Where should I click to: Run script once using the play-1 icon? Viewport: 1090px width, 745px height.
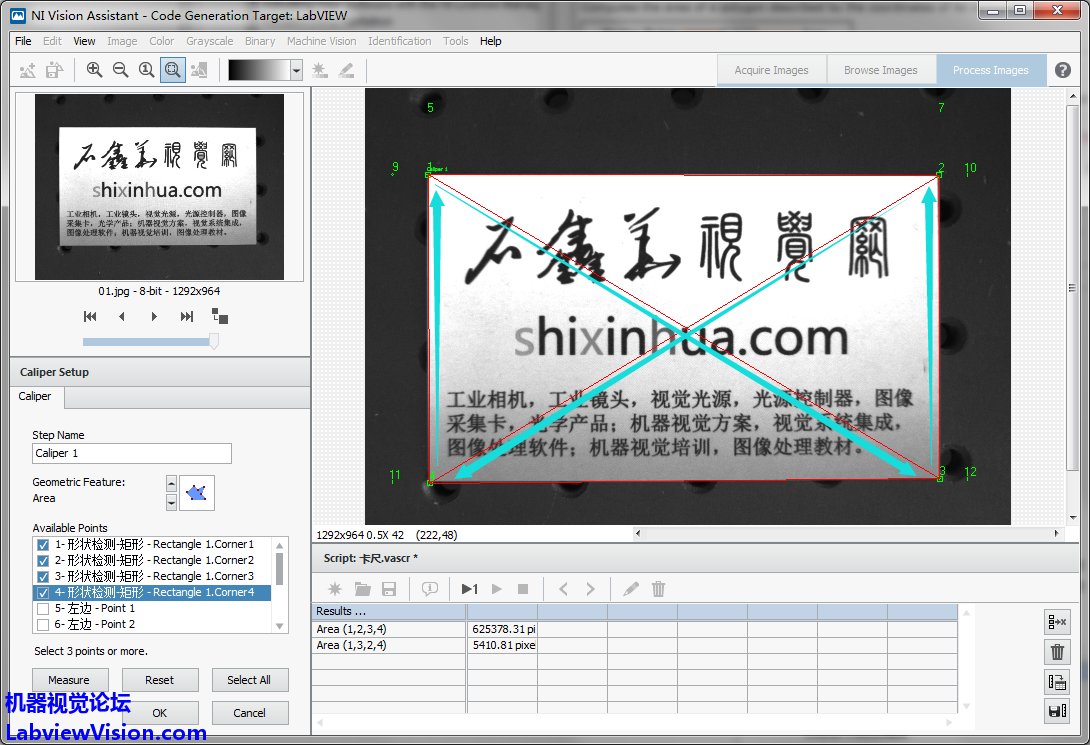(x=469, y=589)
